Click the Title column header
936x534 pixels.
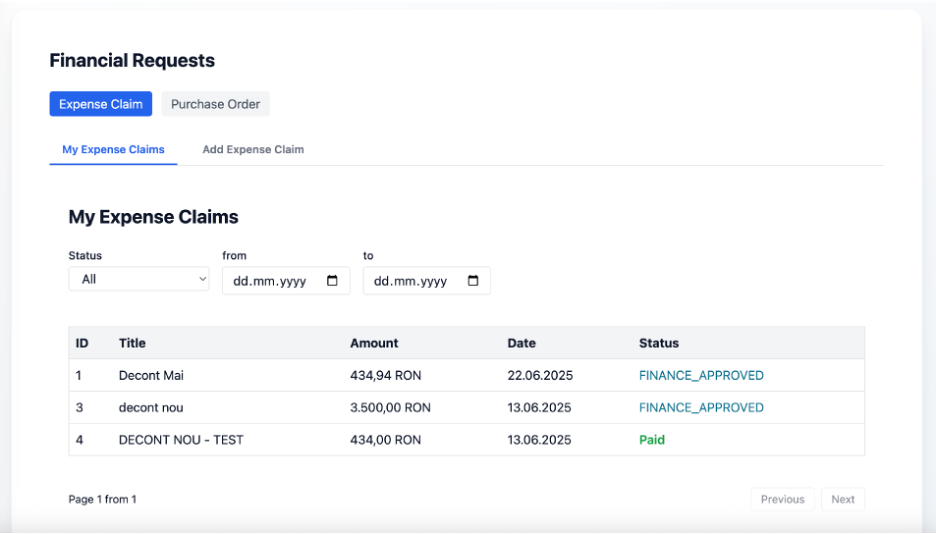(x=132, y=343)
